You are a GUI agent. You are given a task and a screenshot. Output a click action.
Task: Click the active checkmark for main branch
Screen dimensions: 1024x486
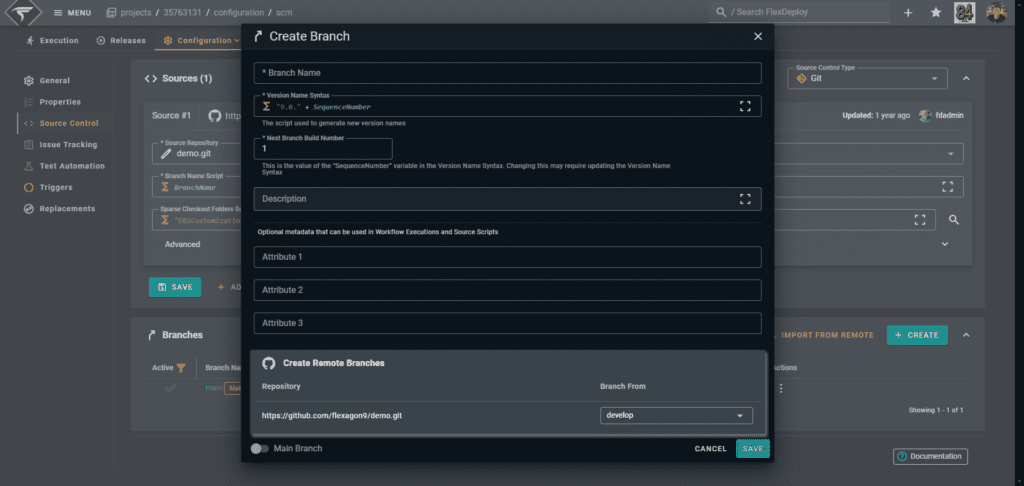[170, 388]
